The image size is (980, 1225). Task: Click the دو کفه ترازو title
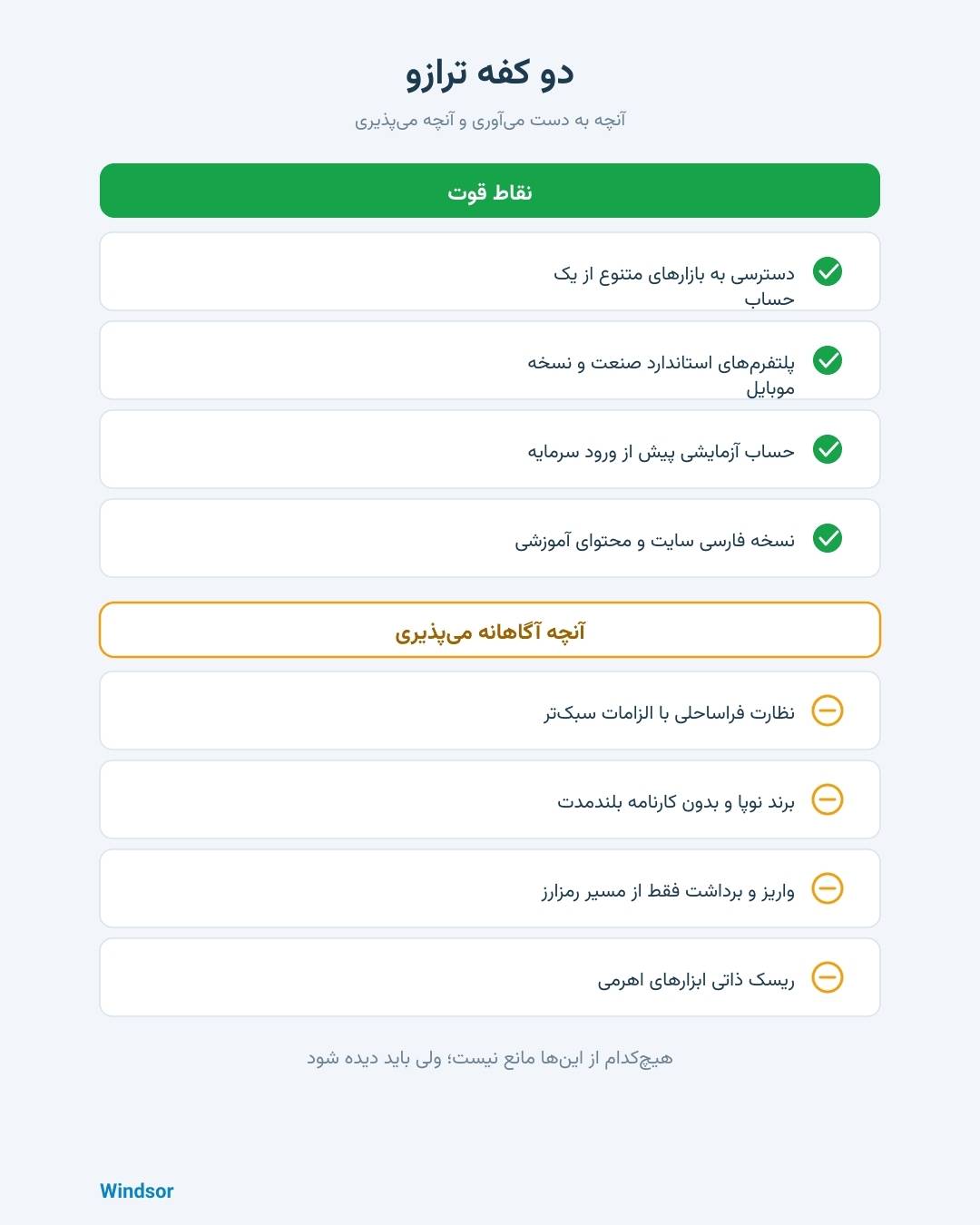pyautogui.click(x=490, y=73)
